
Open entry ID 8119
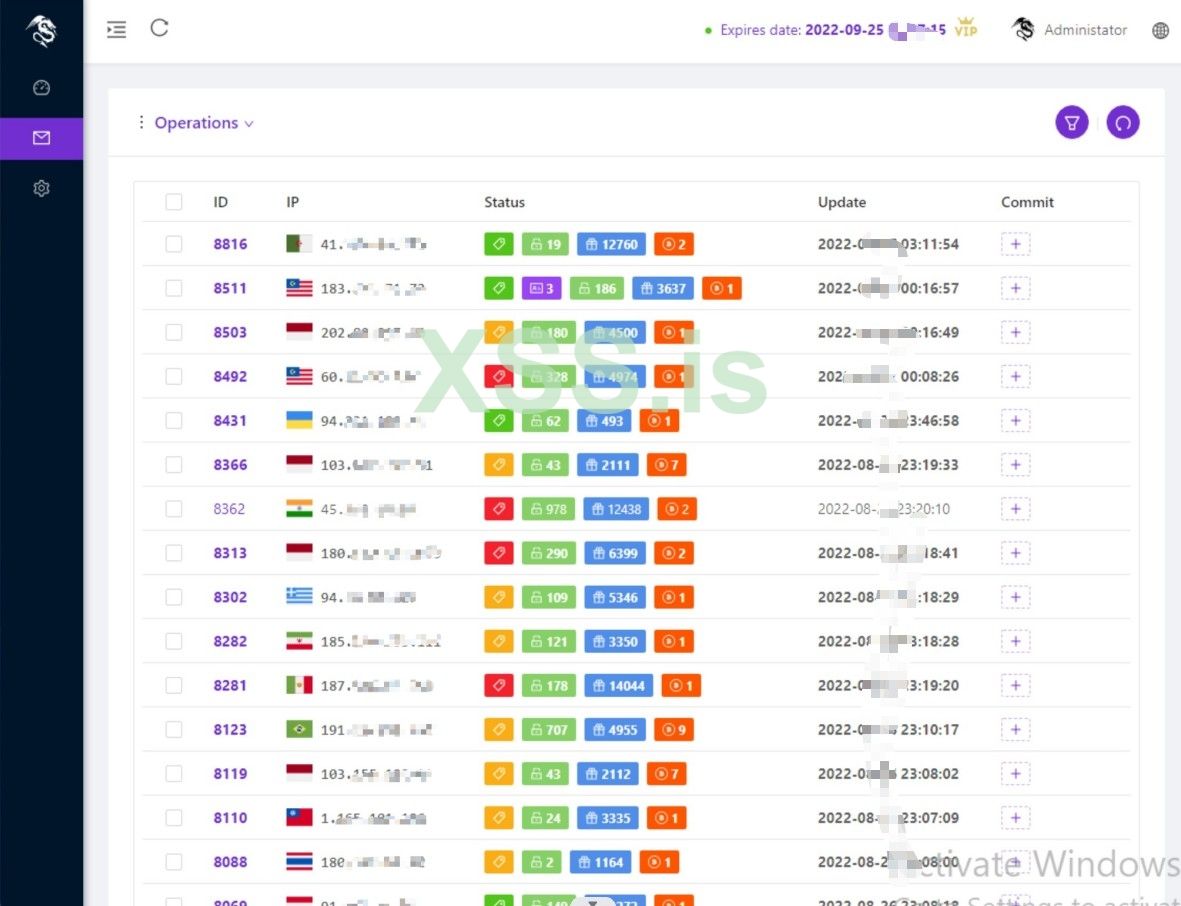point(230,774)
